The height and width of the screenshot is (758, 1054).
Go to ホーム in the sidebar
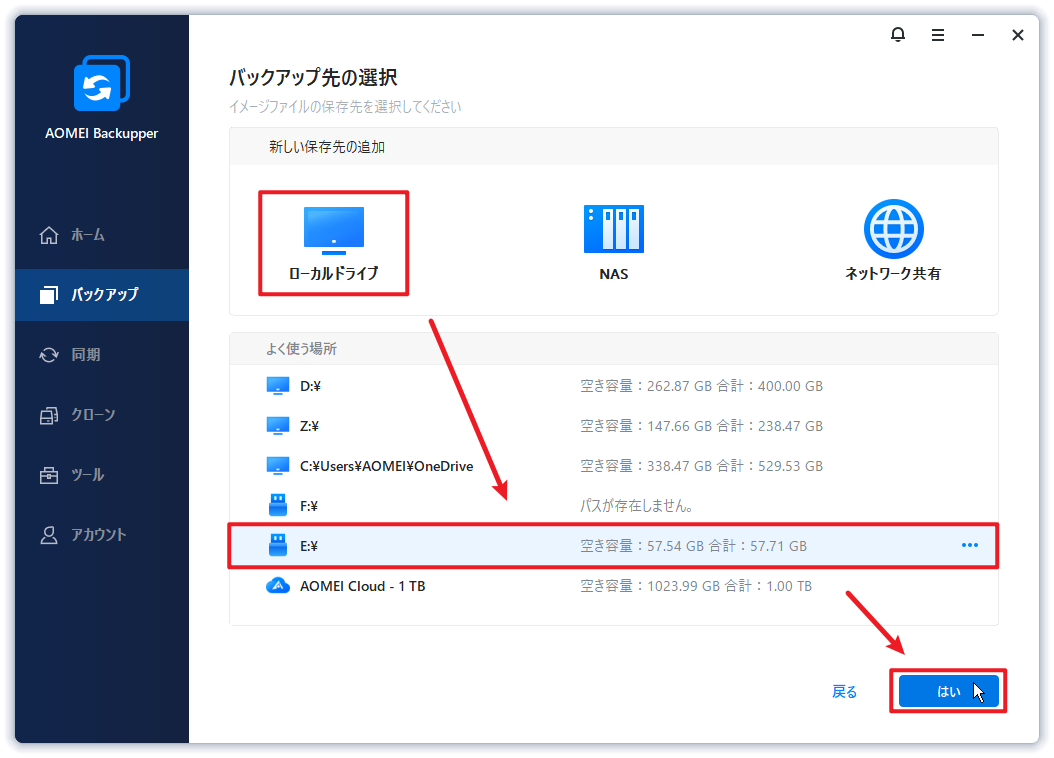point(102,235)
